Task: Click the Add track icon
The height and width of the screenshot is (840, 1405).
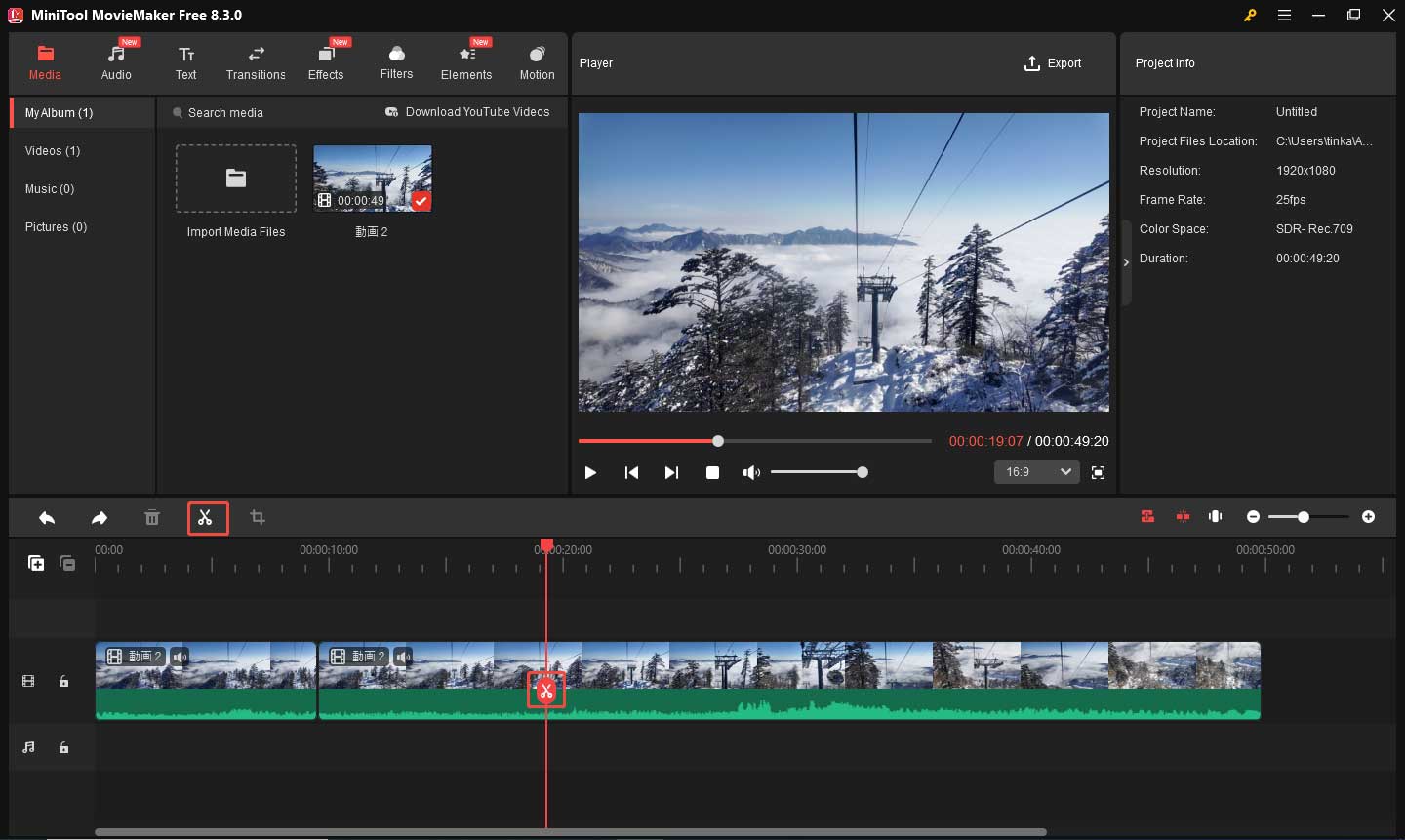Action: coord(36,563)
